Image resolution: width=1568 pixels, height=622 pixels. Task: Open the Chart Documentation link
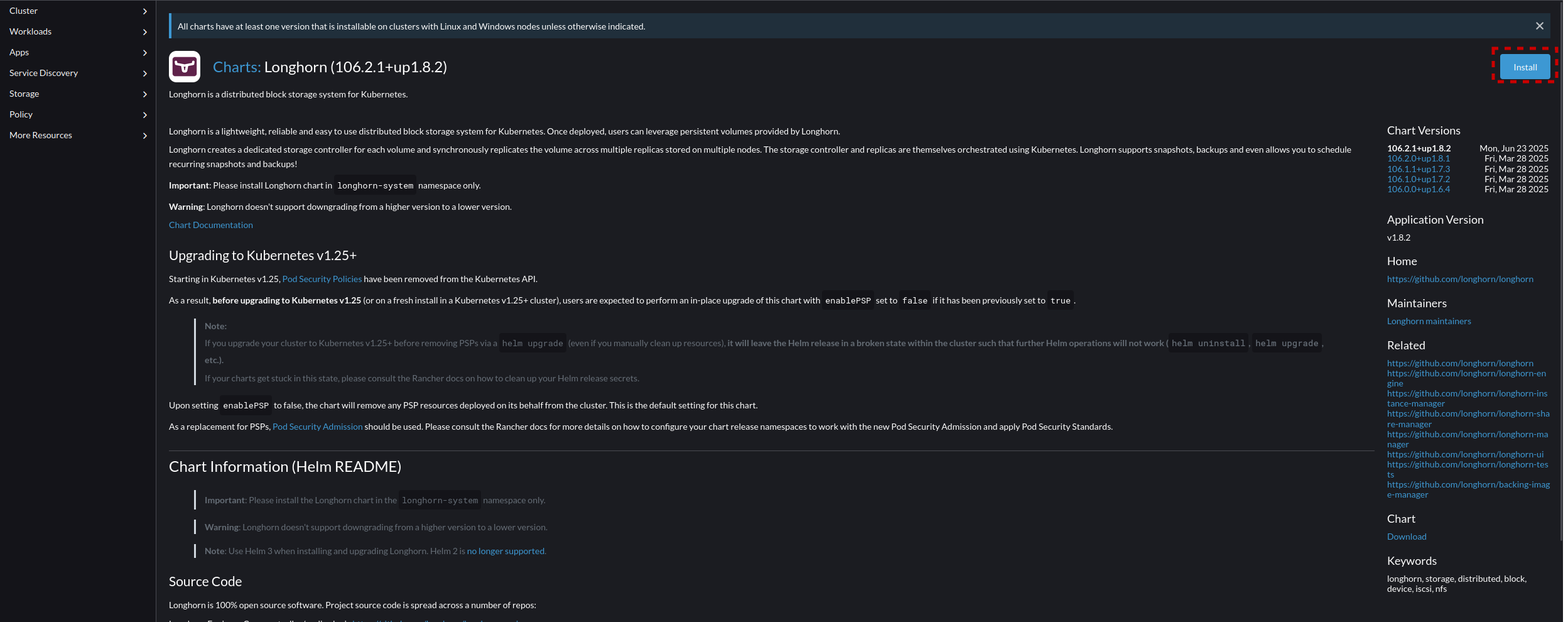(x=211, y=225)
